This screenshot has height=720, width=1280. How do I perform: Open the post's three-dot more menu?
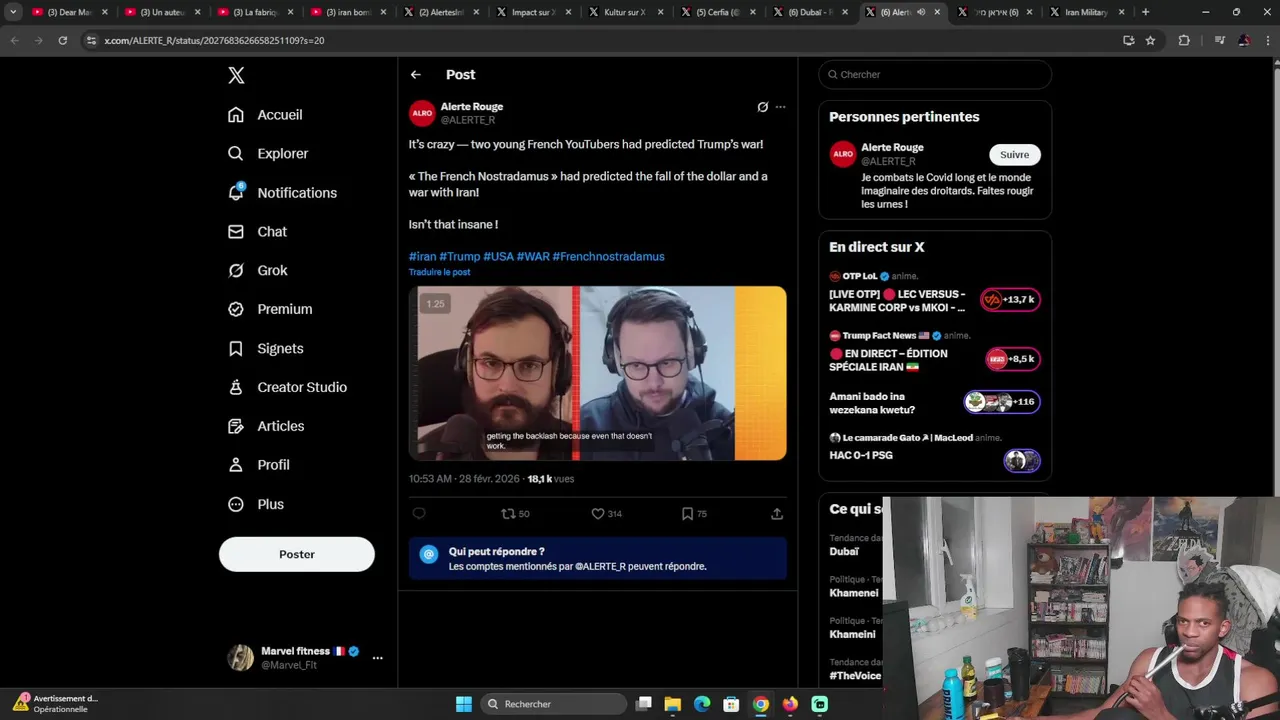(x=780, y=107)
